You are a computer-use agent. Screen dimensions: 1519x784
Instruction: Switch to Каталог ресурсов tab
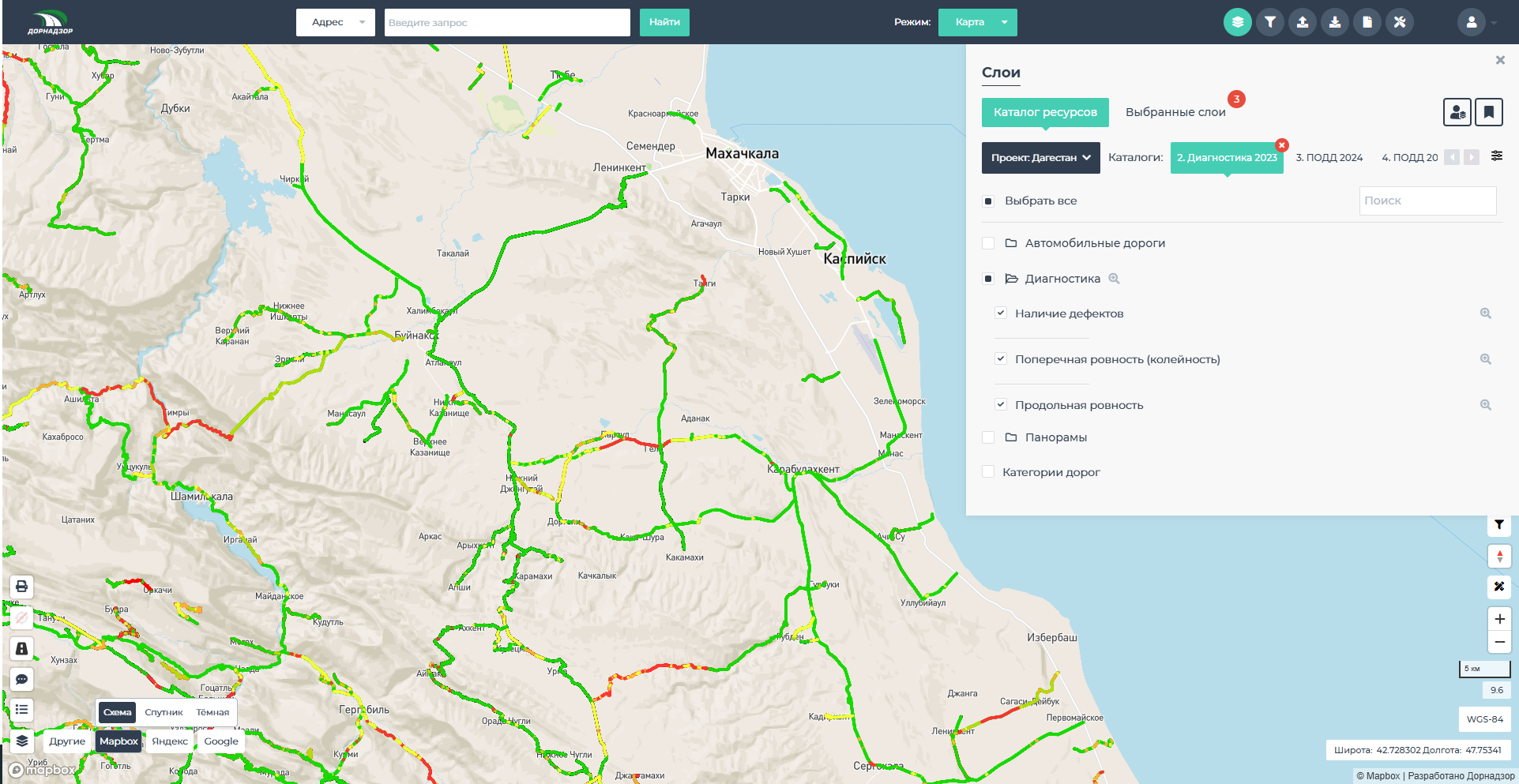(1045, 112)
